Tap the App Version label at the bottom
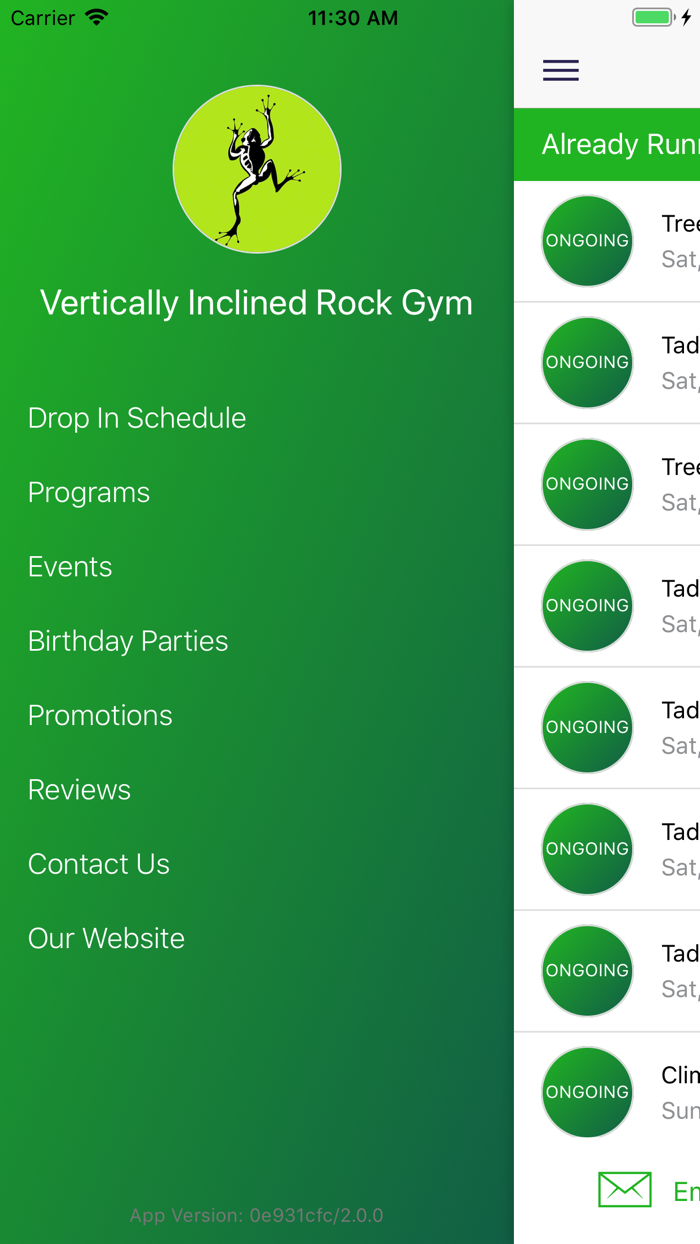Screen dimensions: 700x1244 click(257, 1215)
